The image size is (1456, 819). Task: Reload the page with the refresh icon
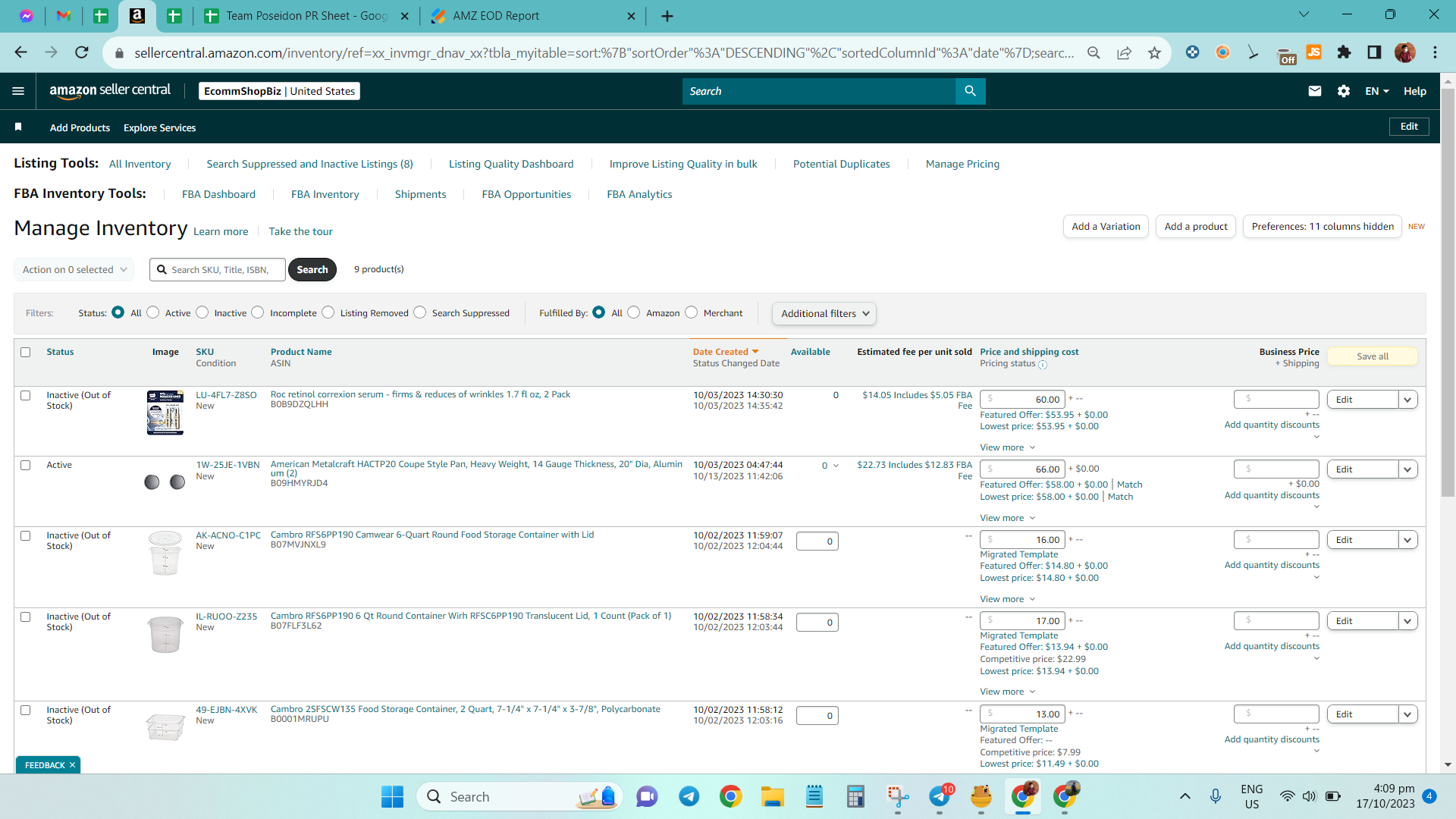click(x=82, y=52)
